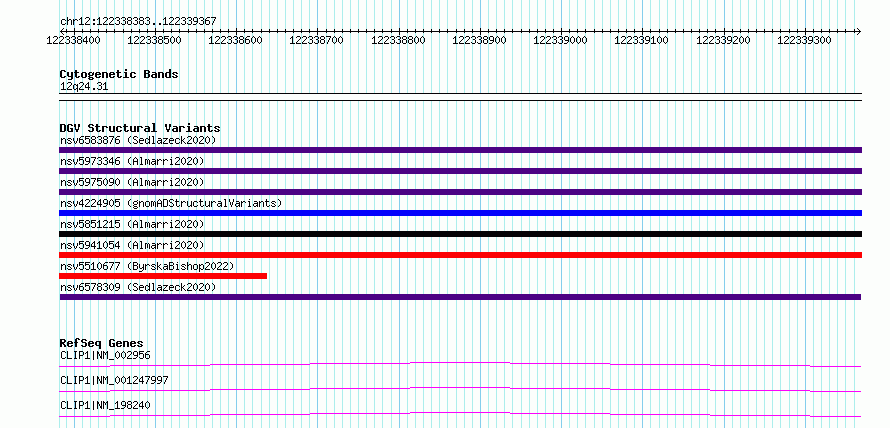This screenshot has height=428, width=890.
Task: Click the red bar under nsv5941054
Action: 460,255
